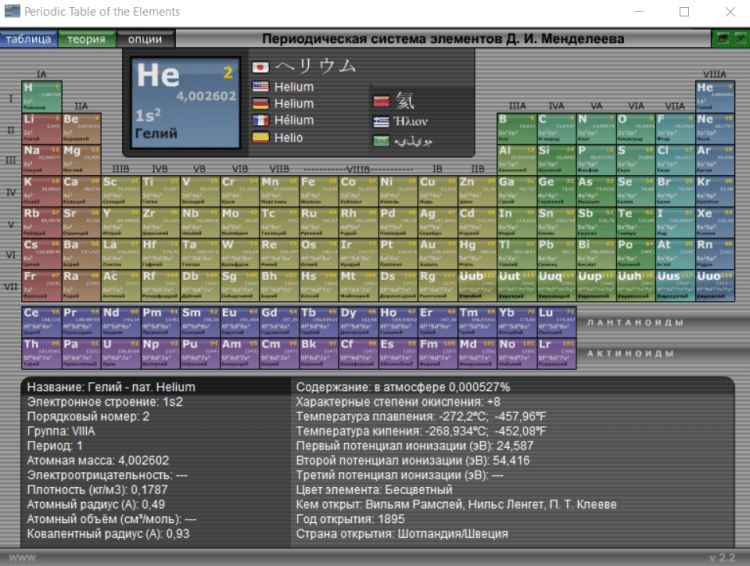750x566 pixels.
Task: Choose the Chlorine (Cl) element cell
Action: [x=675, y=160]
